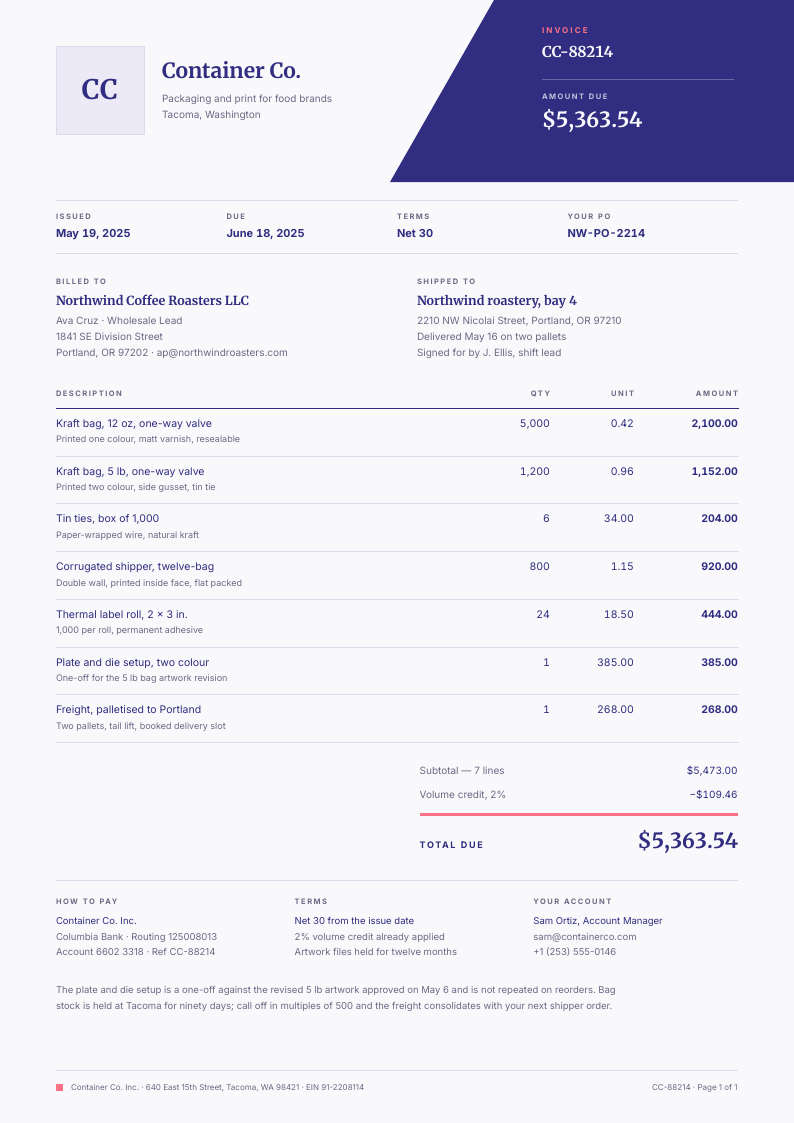
Task: Click amount 1,152.00
Action: coord(715,471)
